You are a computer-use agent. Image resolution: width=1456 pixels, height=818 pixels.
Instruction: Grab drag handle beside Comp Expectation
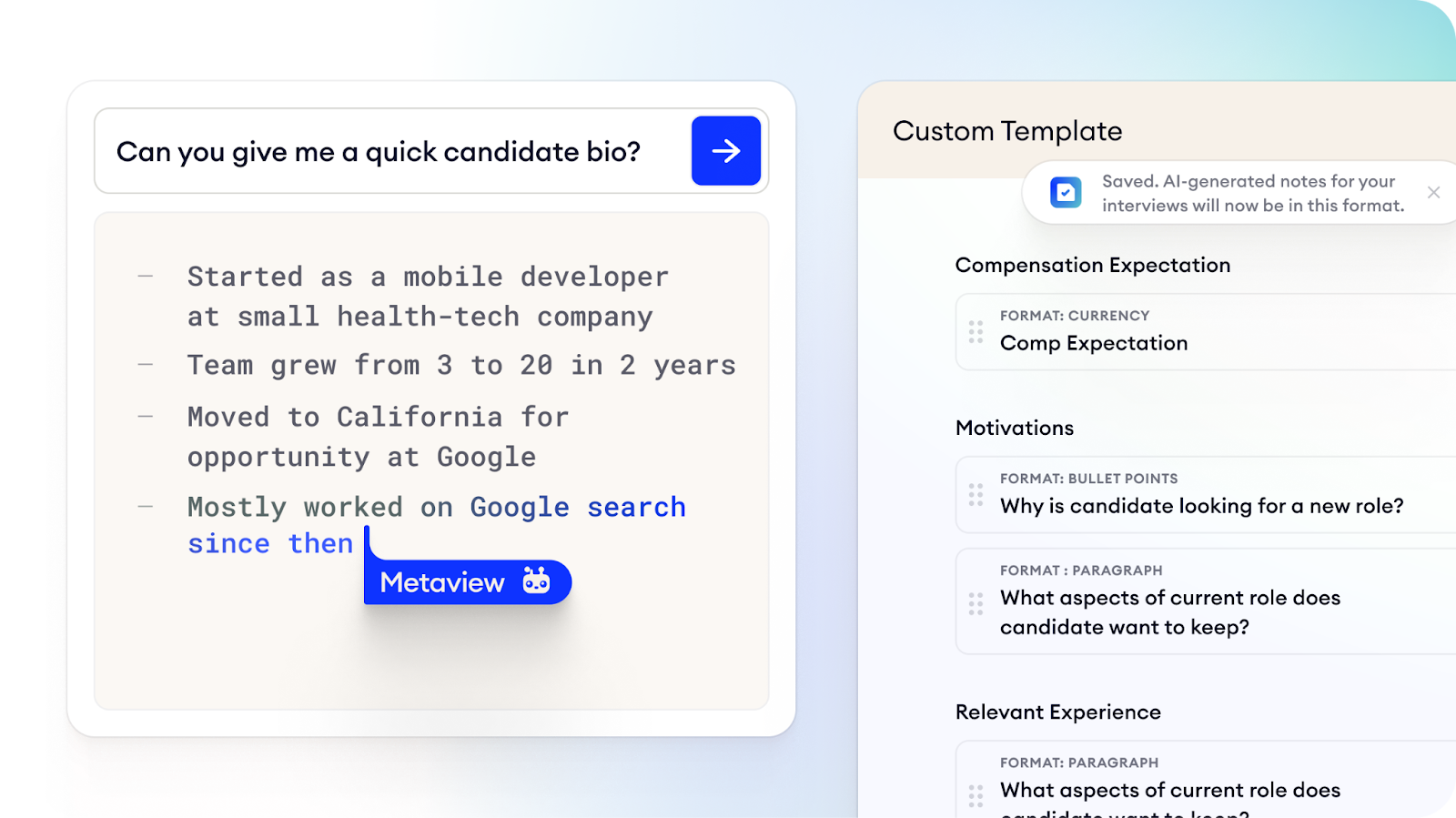976,332
